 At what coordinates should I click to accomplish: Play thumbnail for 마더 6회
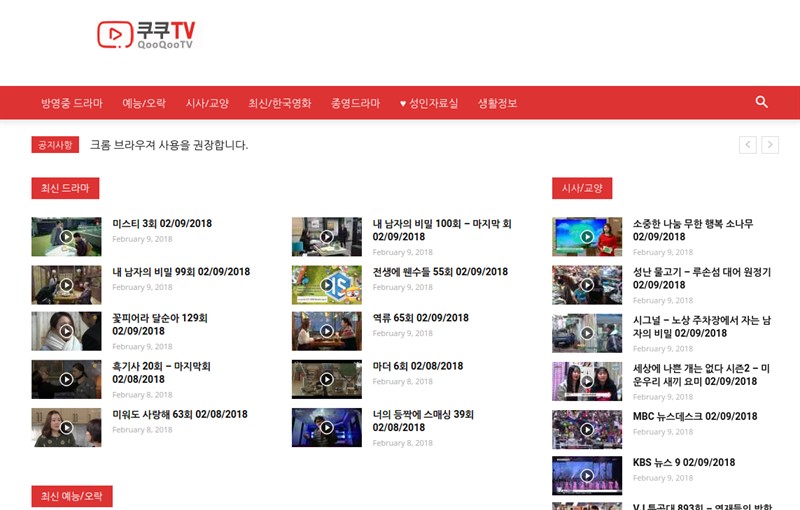[x=327, y=379]
